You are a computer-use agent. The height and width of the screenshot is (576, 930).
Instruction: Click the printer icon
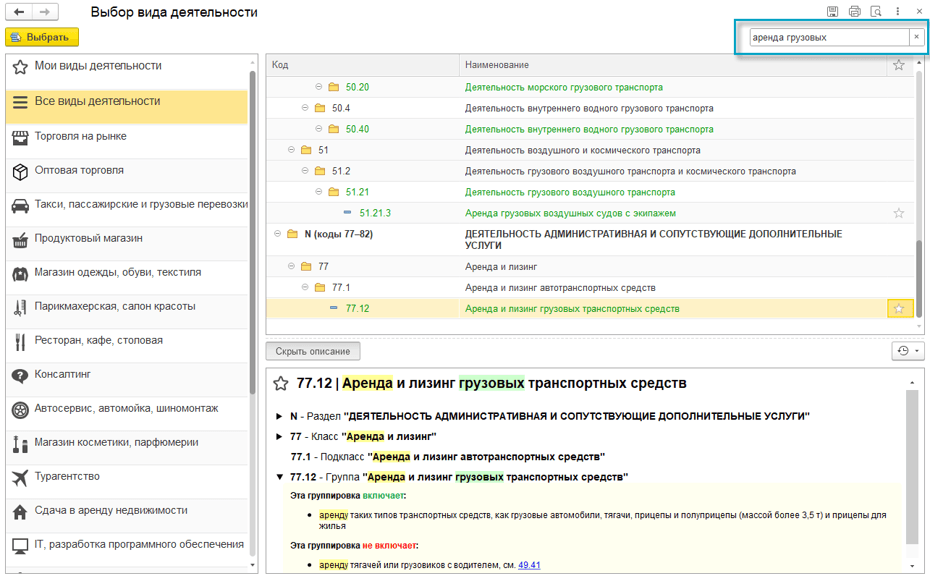tap(855, 12)
